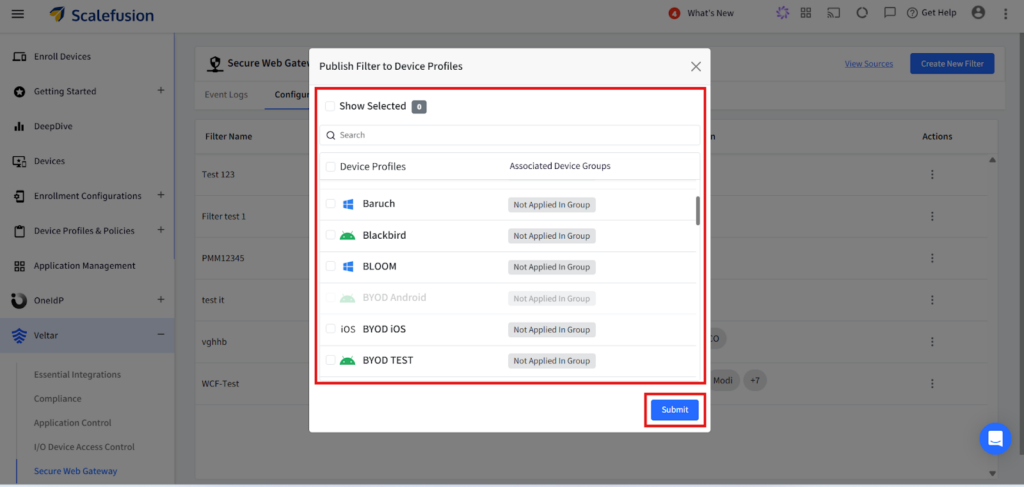Click the Device Profiles & Policies clipboard icon

click(20, 231)
